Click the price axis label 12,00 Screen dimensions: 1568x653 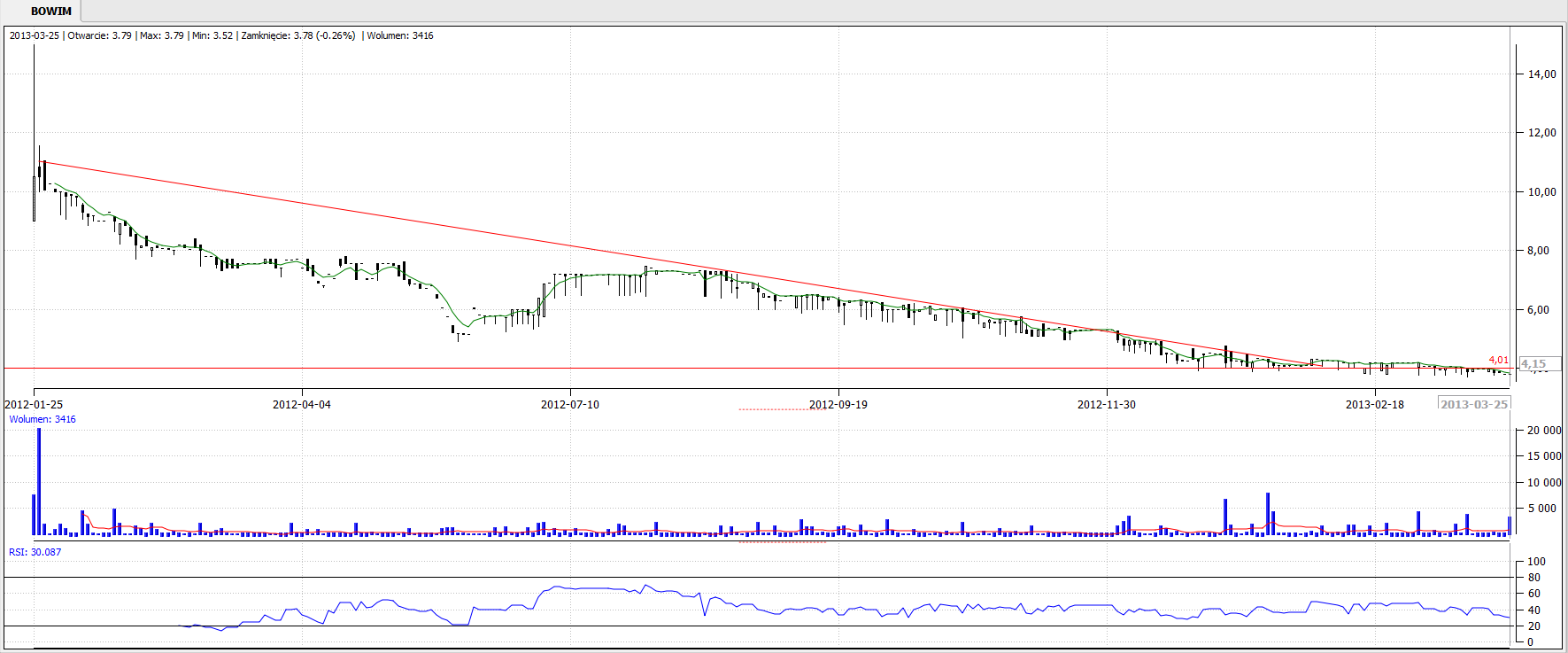[x=1542, y=133]
